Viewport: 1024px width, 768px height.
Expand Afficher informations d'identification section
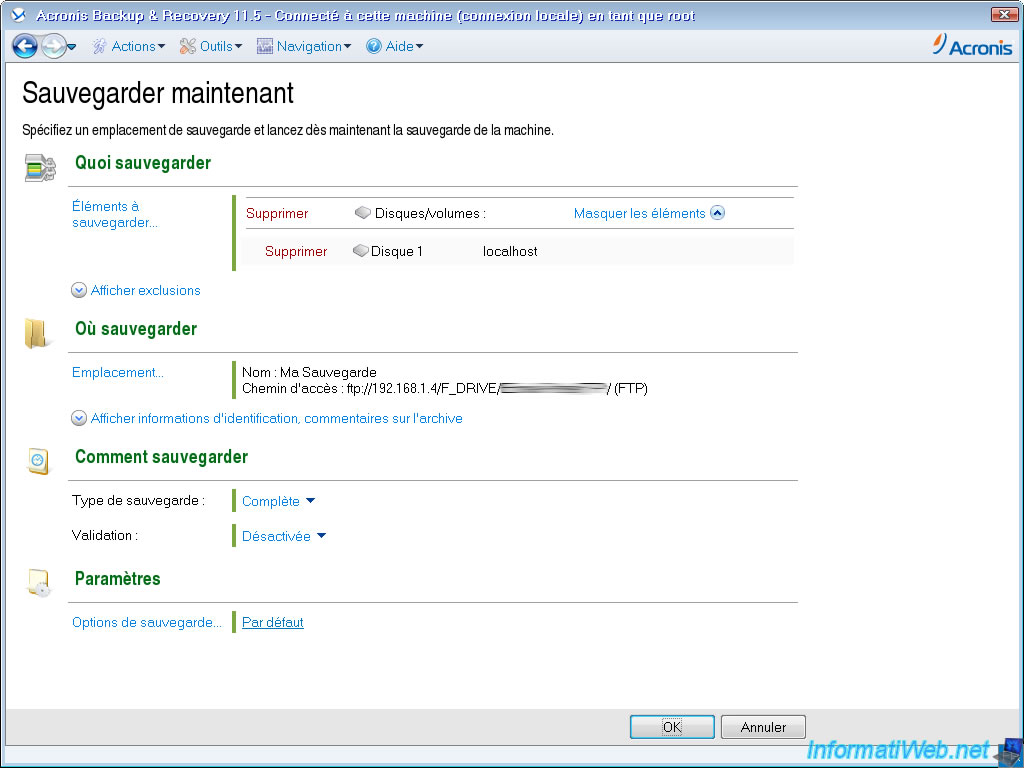click(267, 419)
